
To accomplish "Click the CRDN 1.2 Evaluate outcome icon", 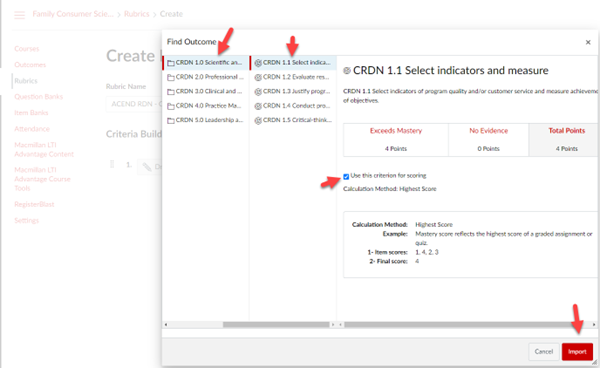I will (258, 78).
